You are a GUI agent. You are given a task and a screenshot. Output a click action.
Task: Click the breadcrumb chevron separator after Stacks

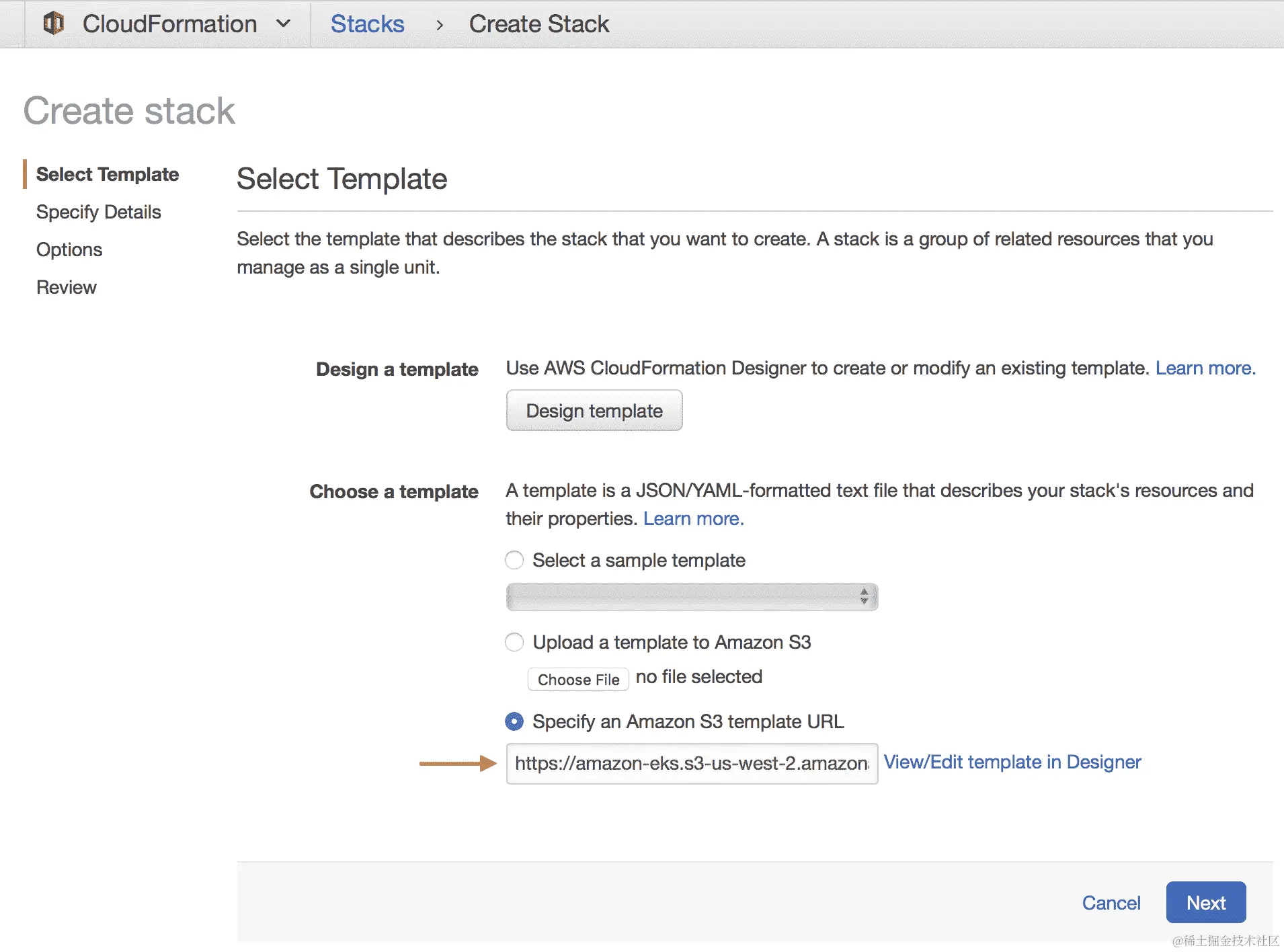[x=440, y=25]
